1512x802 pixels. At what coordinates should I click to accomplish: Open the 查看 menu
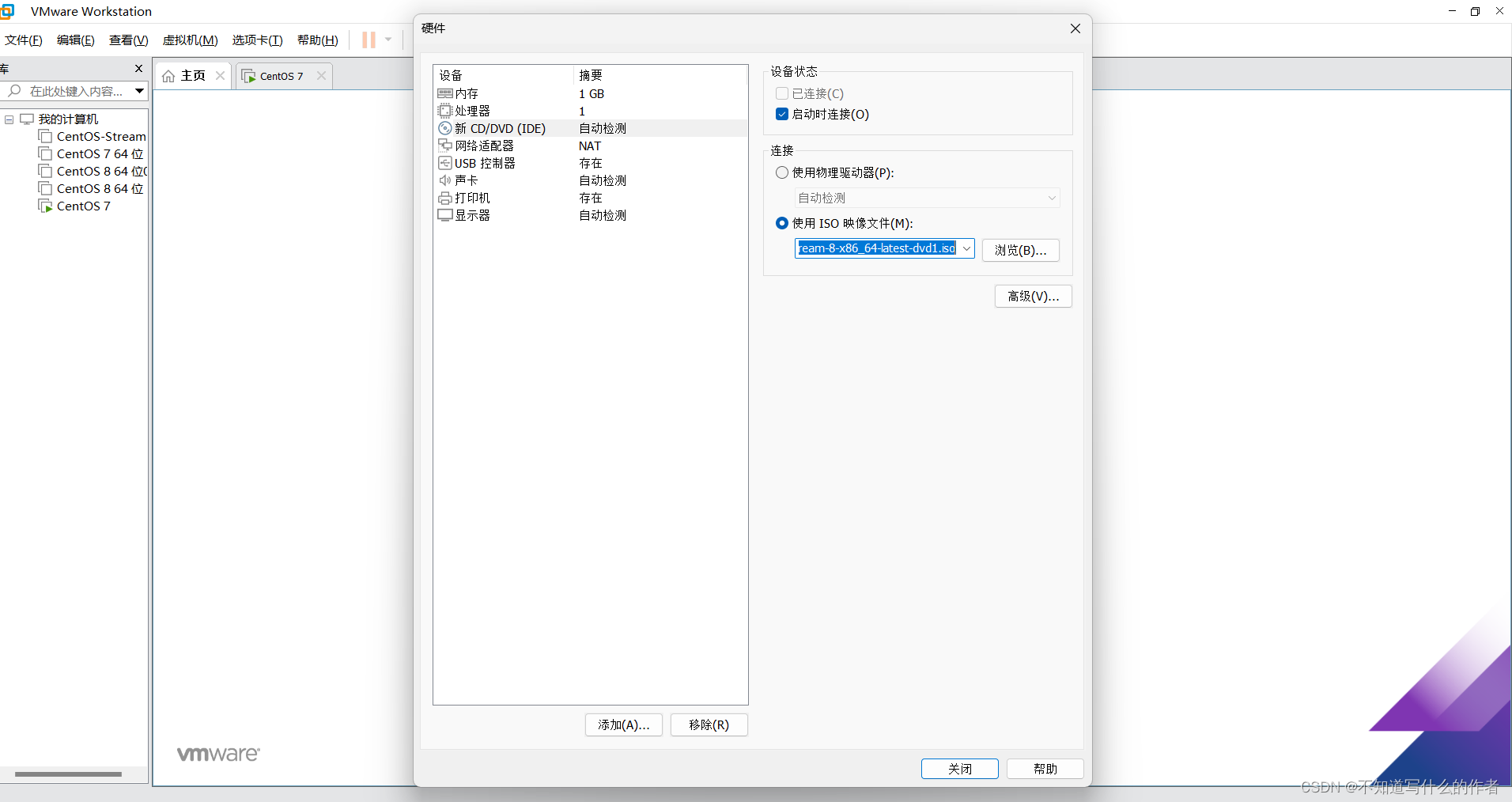(128, 40)
